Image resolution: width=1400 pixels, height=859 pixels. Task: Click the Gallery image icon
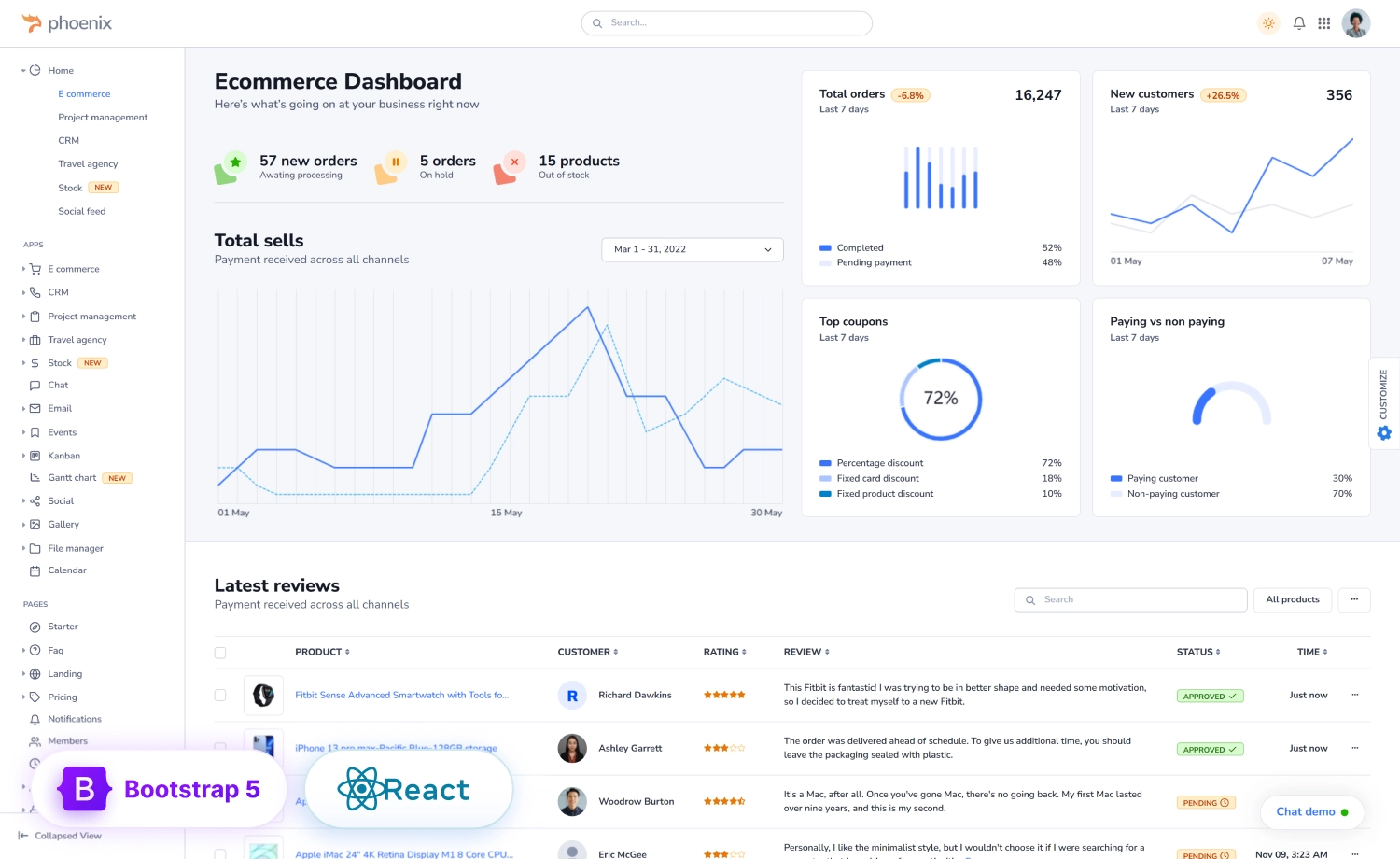point(35,525)
